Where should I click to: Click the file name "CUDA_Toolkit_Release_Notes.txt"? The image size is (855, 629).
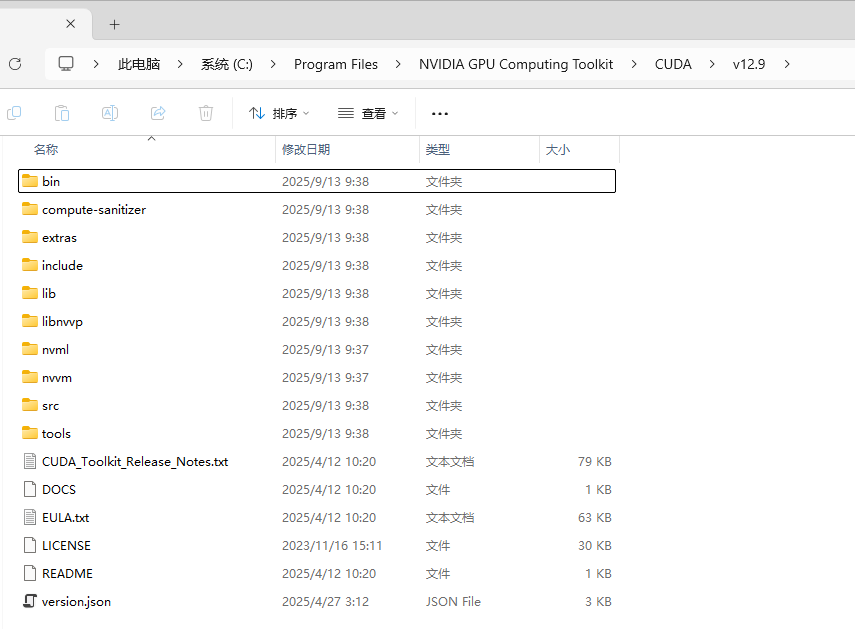[135, 462]
